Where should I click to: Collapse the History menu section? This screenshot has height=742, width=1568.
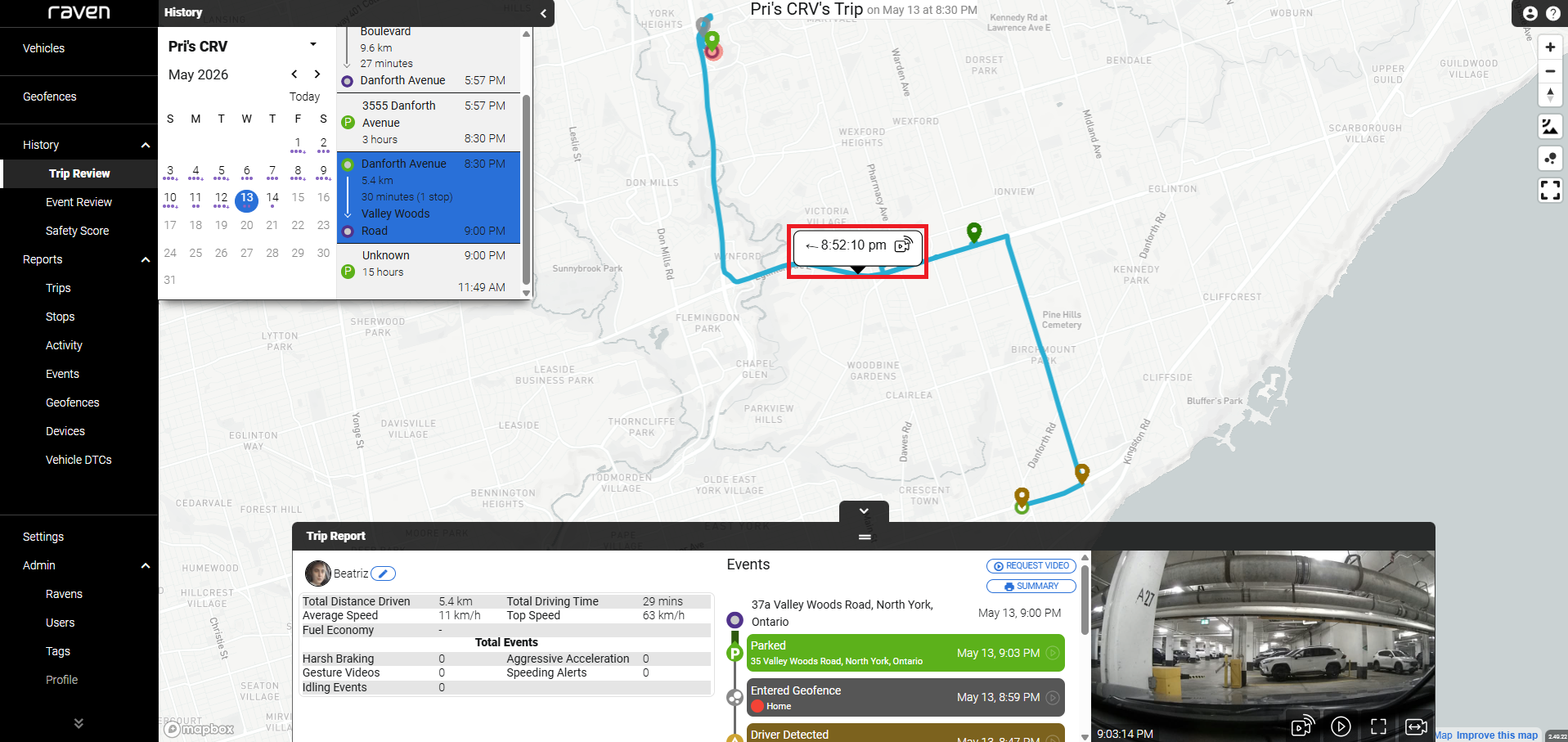click(146, 145)
